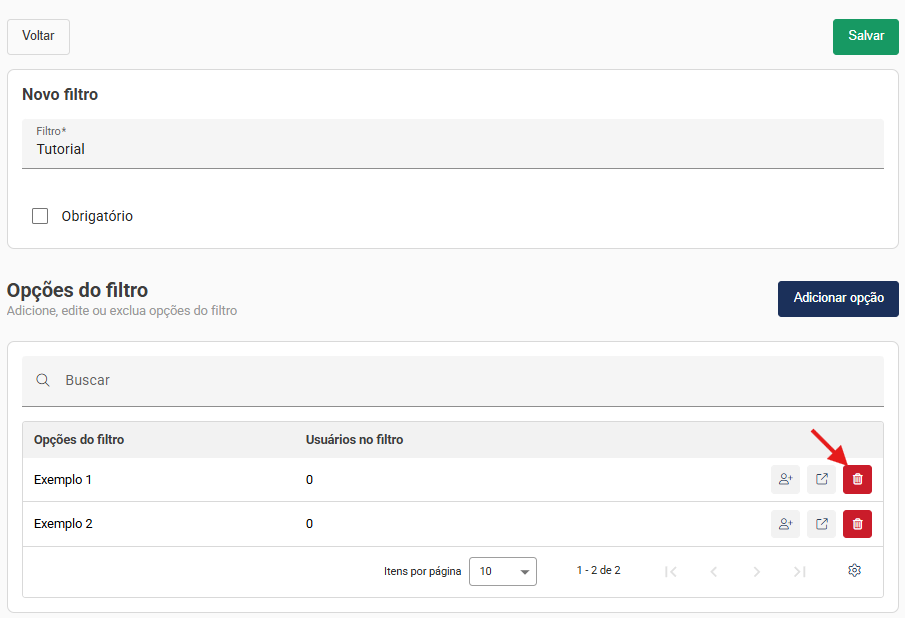Enable the Obrigatório checkbox
Viewport: 905px width, 618px height.
[40, 216]
